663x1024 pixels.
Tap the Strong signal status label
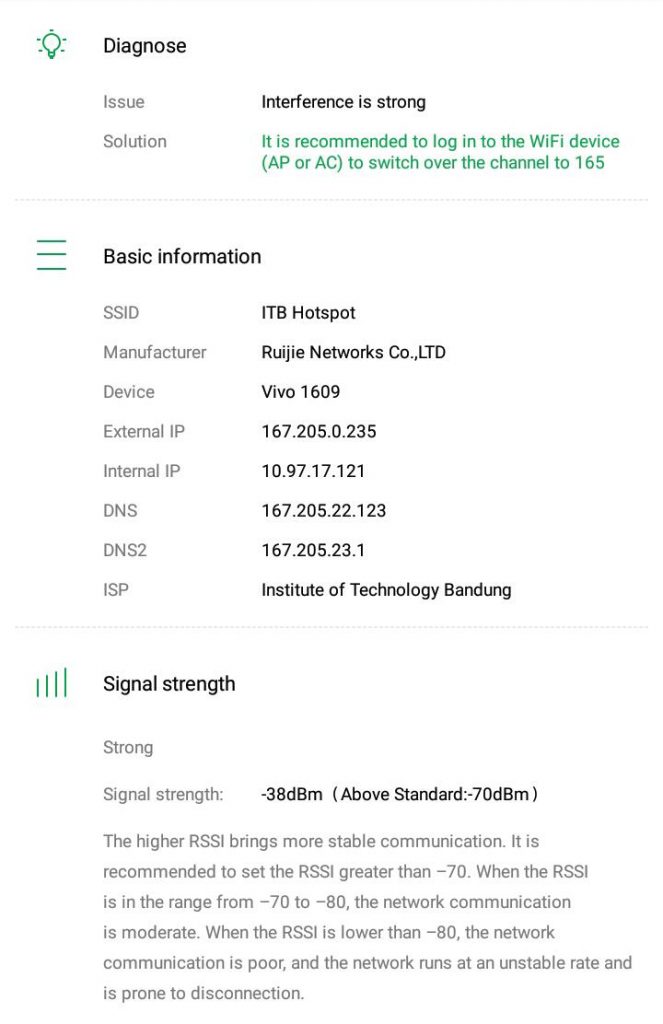coord(128,747)
